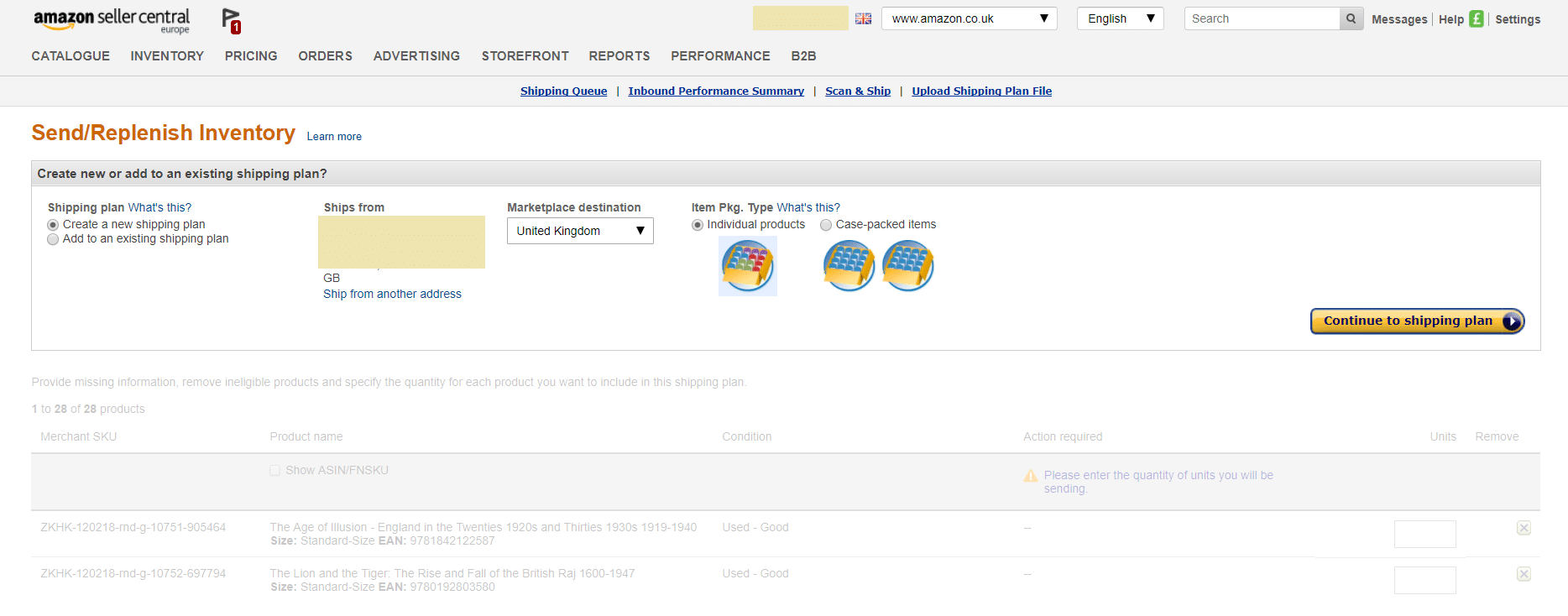Viewport: 1568px width, 616px height.
Task: Click the second case-packed items illustration
Action: pyautogui.click(x=907, y=266)
